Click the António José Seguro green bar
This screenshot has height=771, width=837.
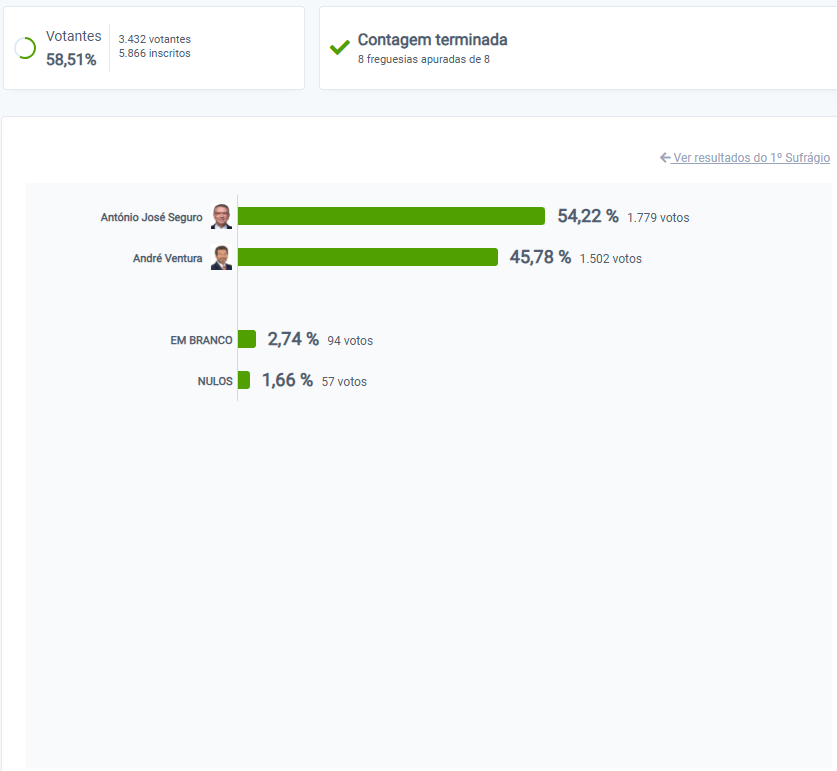click(391, 216)
